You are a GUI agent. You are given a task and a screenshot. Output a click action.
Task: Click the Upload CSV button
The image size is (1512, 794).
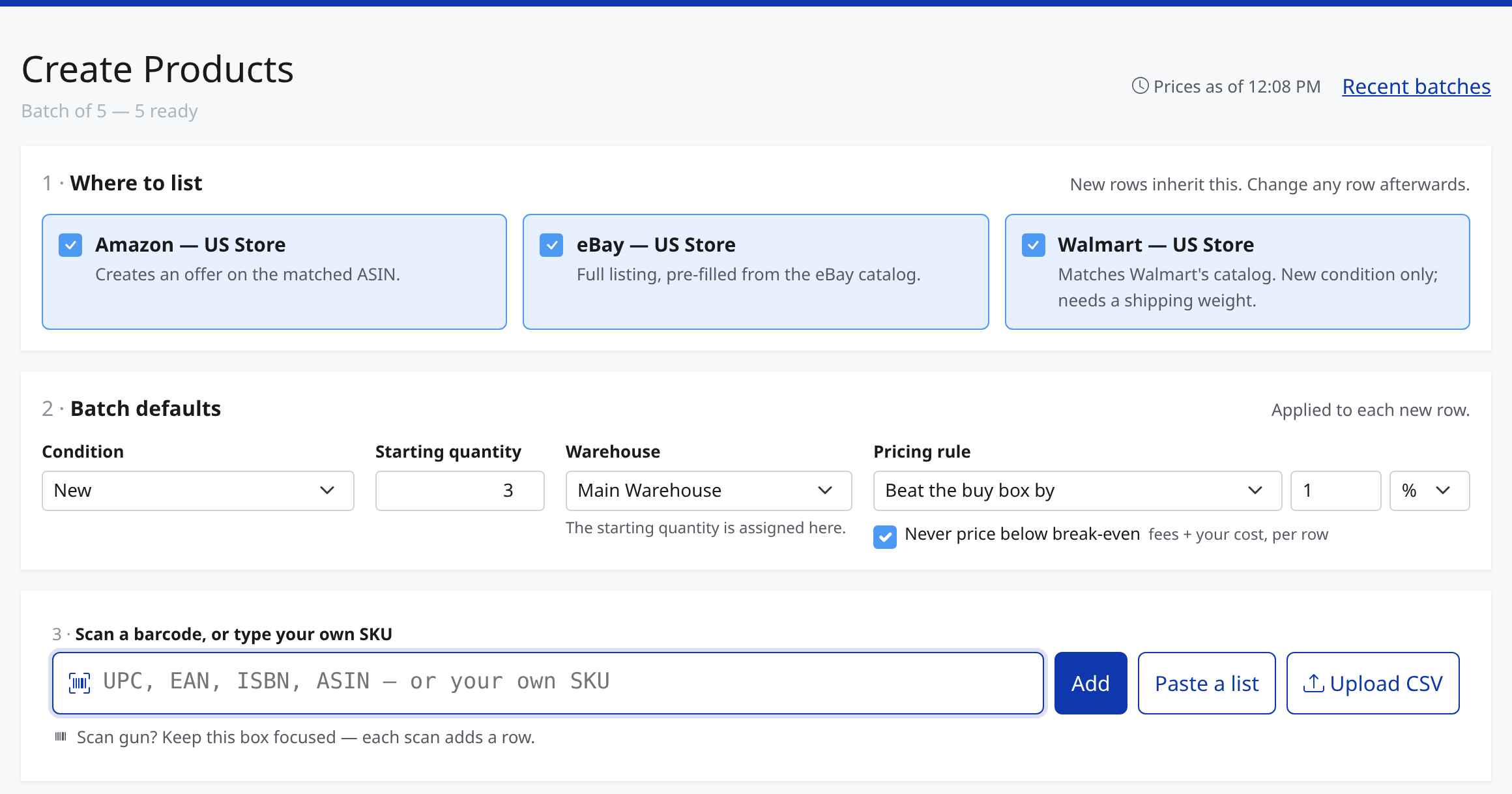(1373, 683)
